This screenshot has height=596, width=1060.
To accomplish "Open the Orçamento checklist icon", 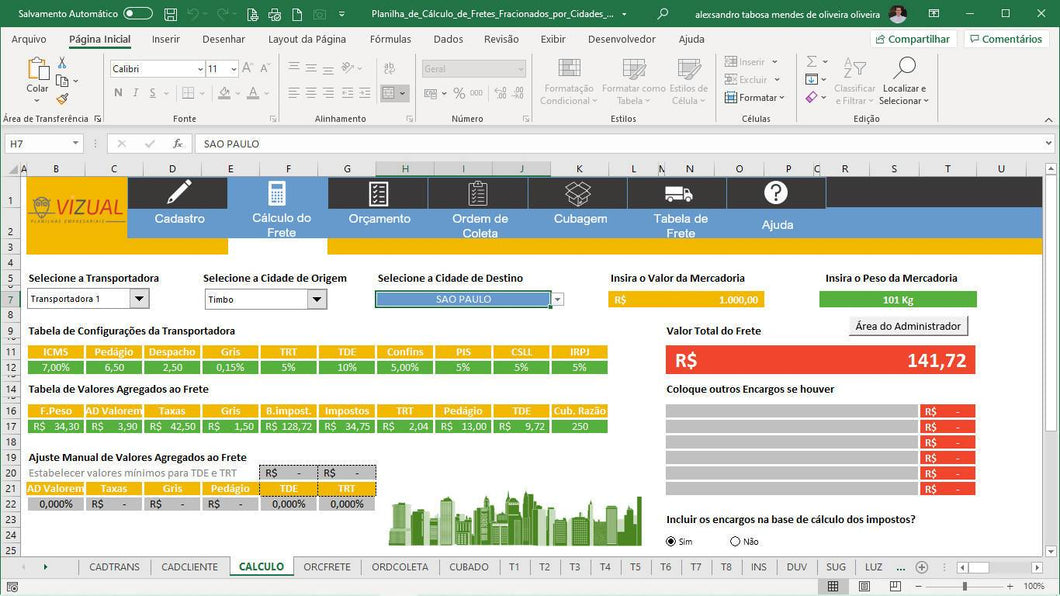I will (x=379, y=194).
